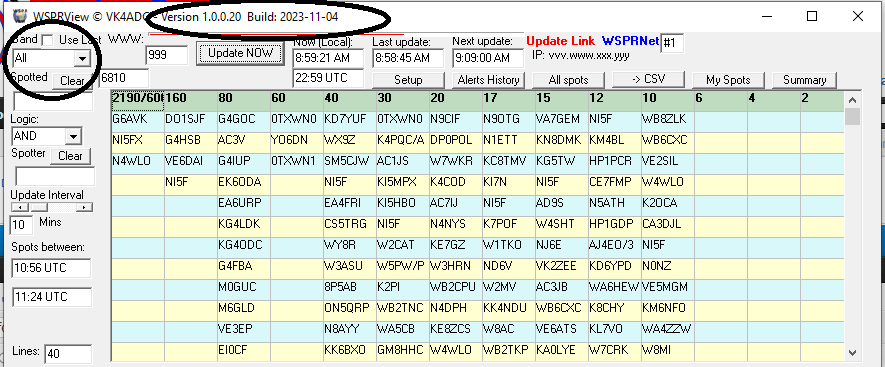Follow the red Update Link
Image resolution: width=885 pixels, height=367 pixels.
click(x=560, y=41)
